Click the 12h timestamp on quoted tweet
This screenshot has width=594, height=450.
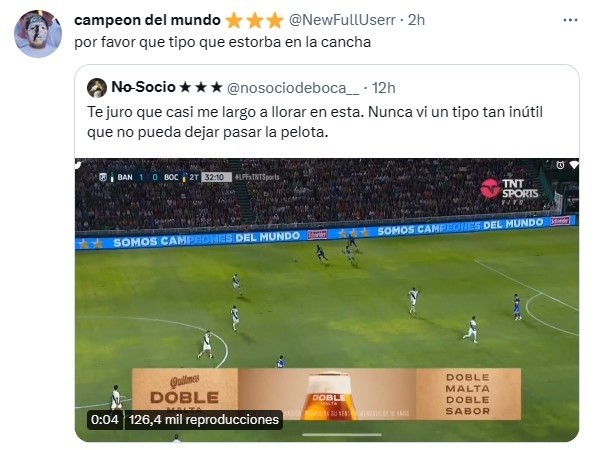pyautogui.click(x=384, y=88)
